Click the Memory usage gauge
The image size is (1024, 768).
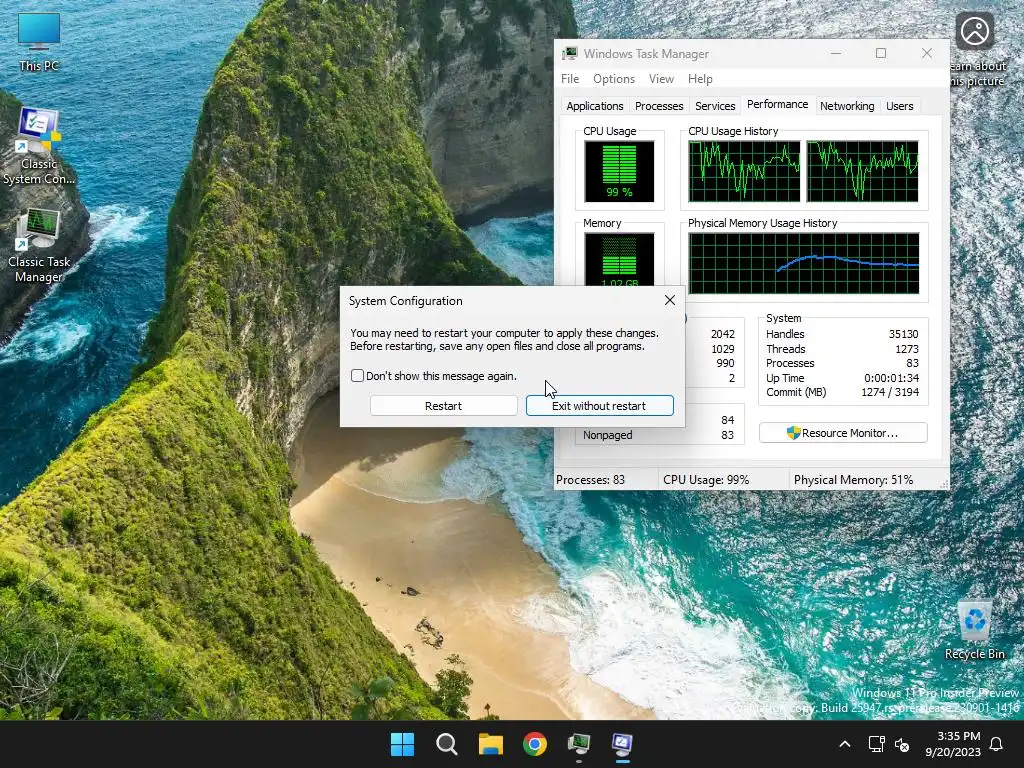(x=619, y=260)
